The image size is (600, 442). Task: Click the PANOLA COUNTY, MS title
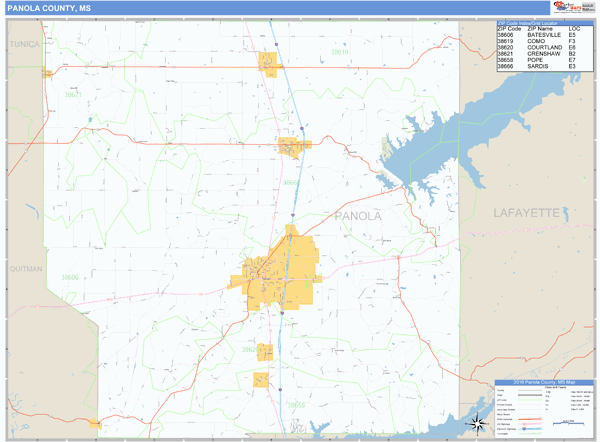coord(42,8)
